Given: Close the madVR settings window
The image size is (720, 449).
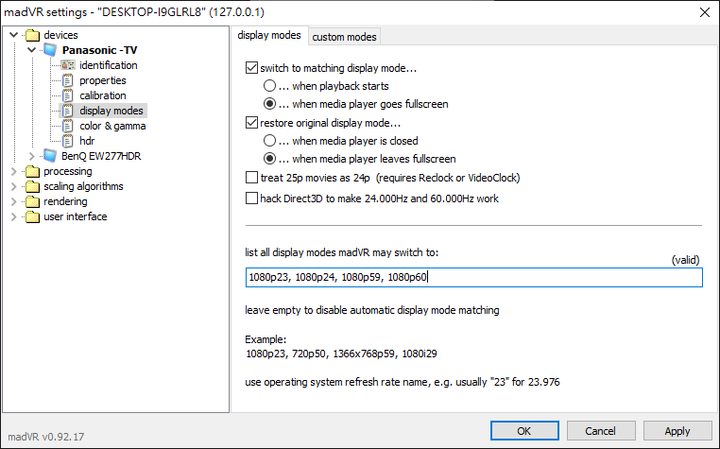Looking at the screenshot, I should 704,12.
